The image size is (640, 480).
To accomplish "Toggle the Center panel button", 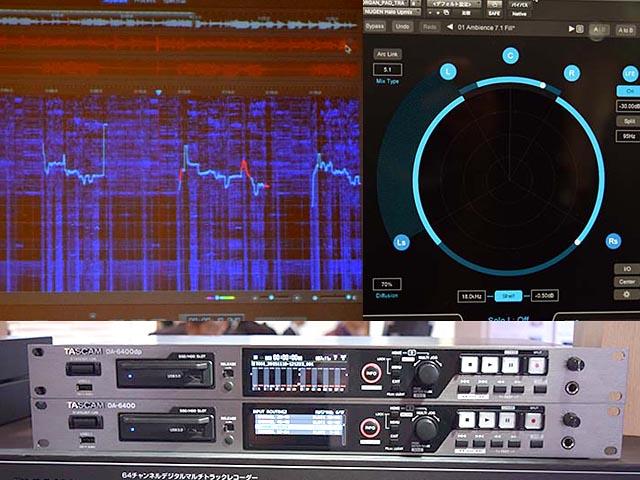I will [627, 282].
